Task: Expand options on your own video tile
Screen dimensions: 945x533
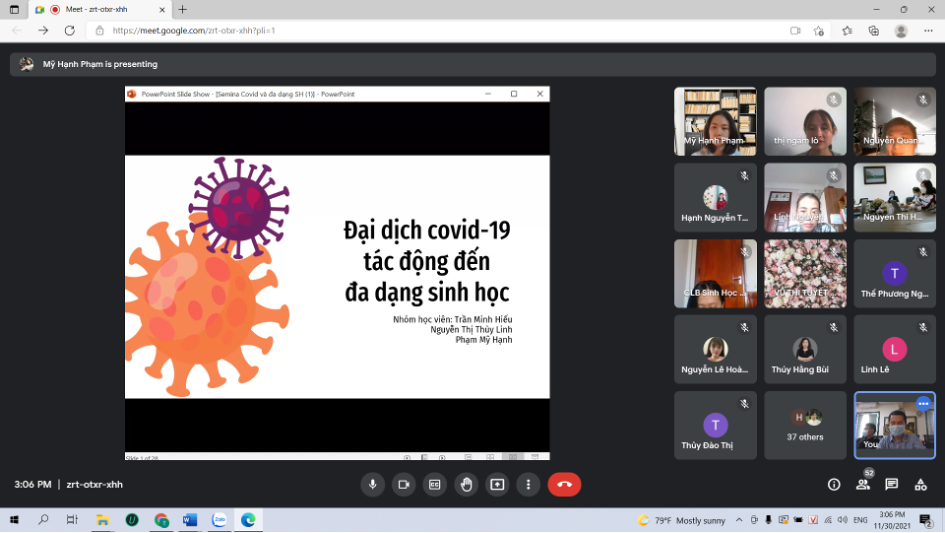Action: (923, 403)
